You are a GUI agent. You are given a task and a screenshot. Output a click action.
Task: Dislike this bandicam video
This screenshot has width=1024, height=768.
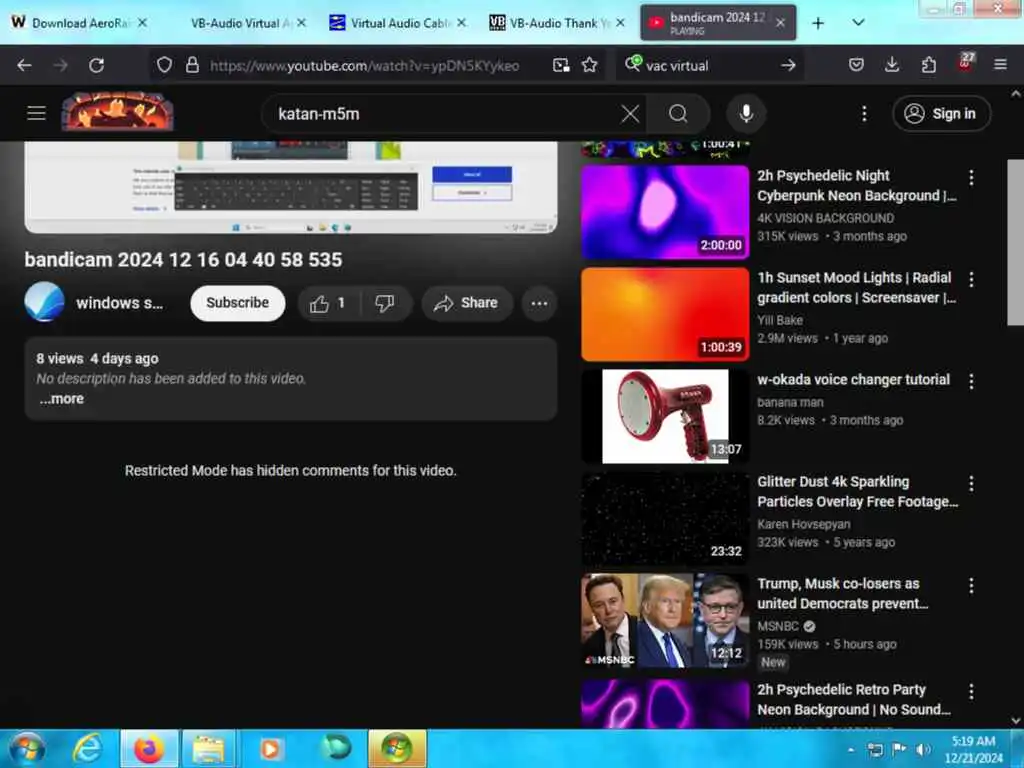click(x=385, y=303)
